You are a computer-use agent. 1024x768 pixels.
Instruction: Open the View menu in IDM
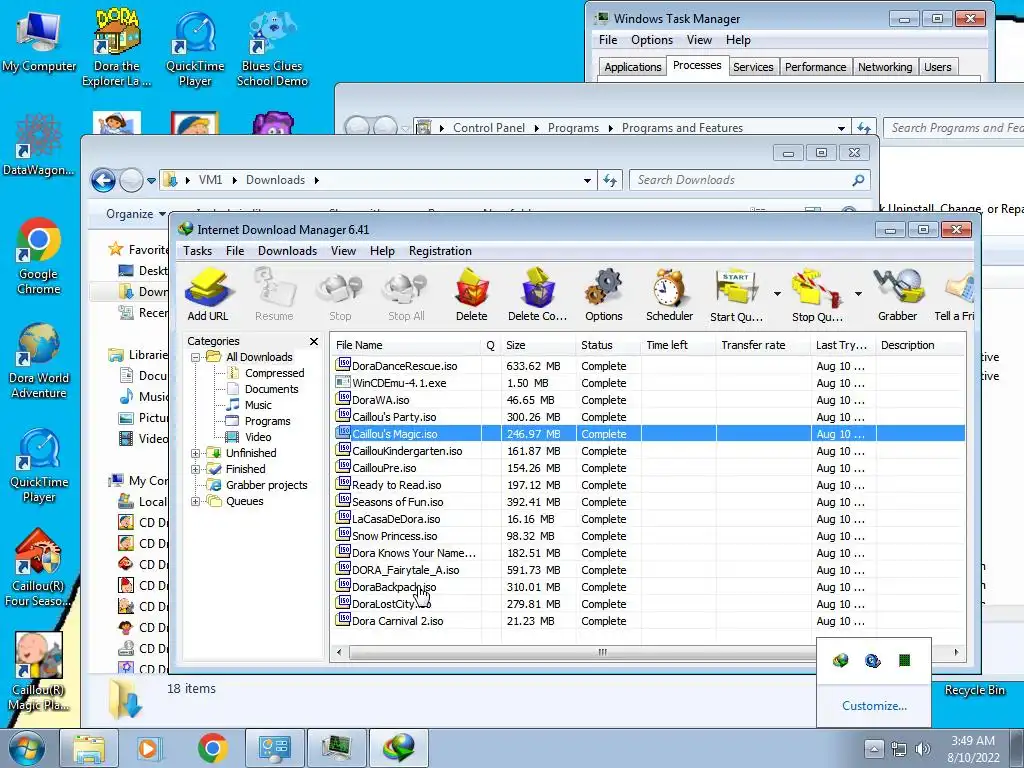click(344, 251)
